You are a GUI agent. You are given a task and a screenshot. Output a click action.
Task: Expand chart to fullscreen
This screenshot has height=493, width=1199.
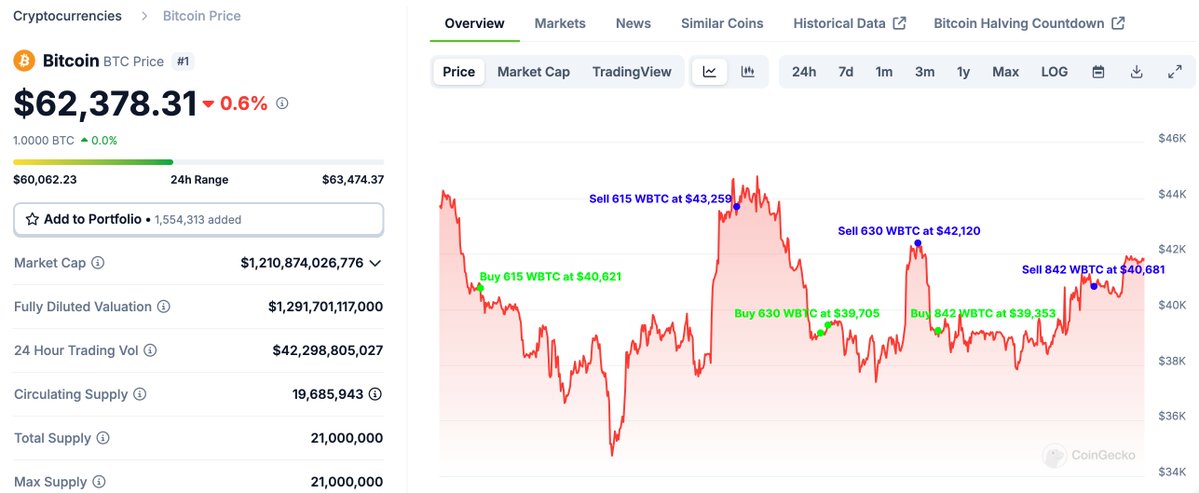coord(1174,72)
